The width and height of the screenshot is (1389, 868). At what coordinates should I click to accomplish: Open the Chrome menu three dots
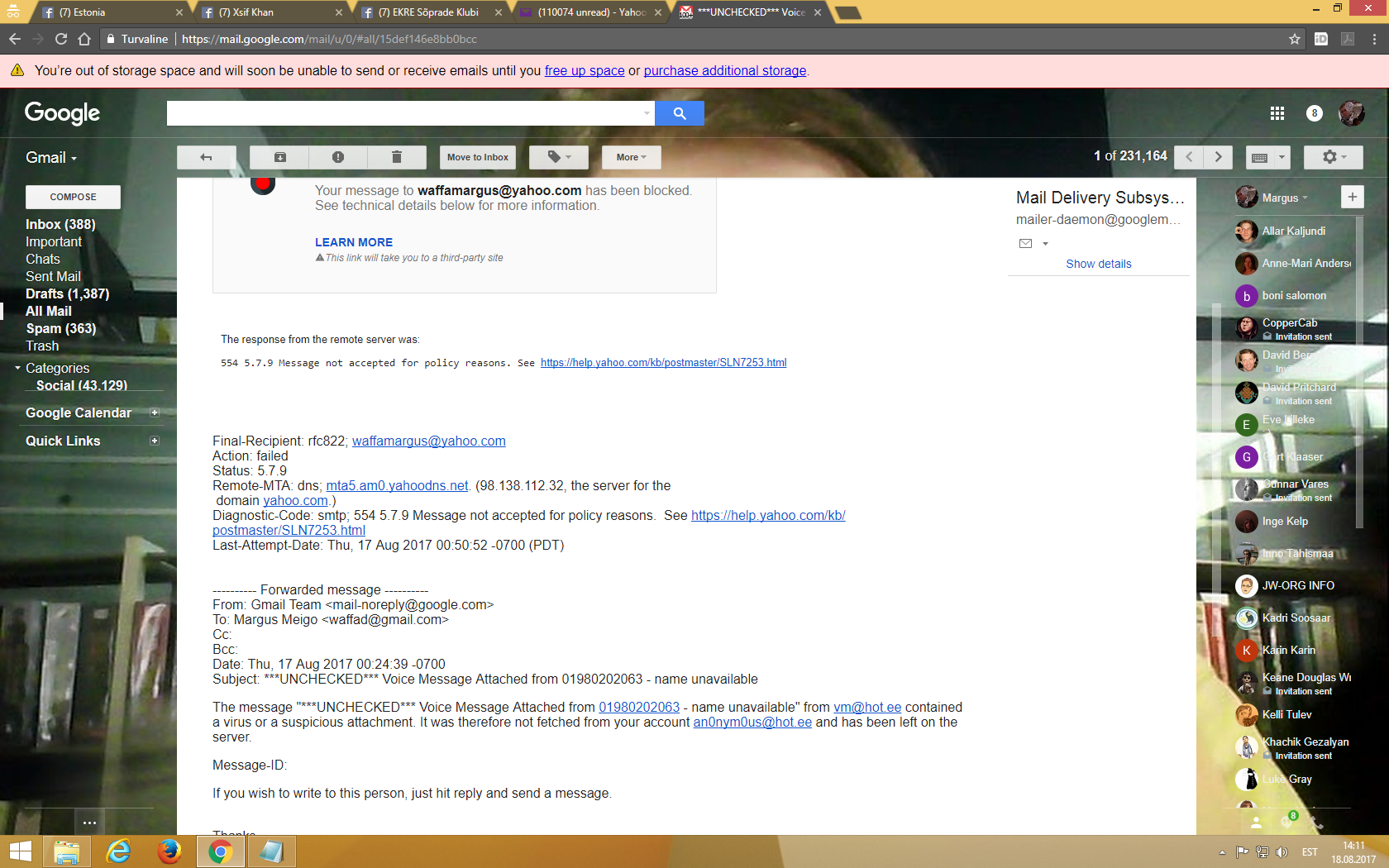coord(1374,39)
